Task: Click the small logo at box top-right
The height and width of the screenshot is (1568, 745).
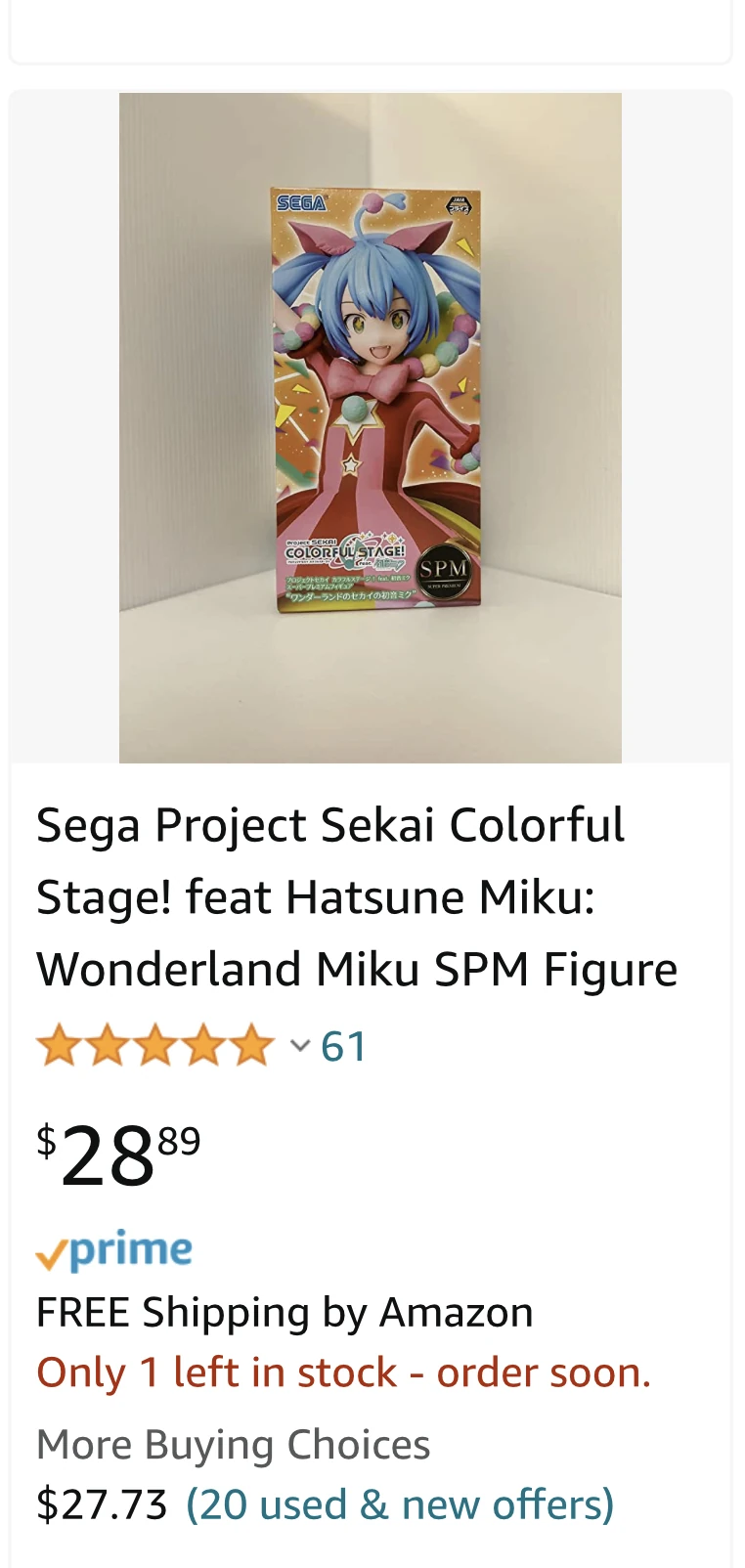Action: click(x=458, y=205)
